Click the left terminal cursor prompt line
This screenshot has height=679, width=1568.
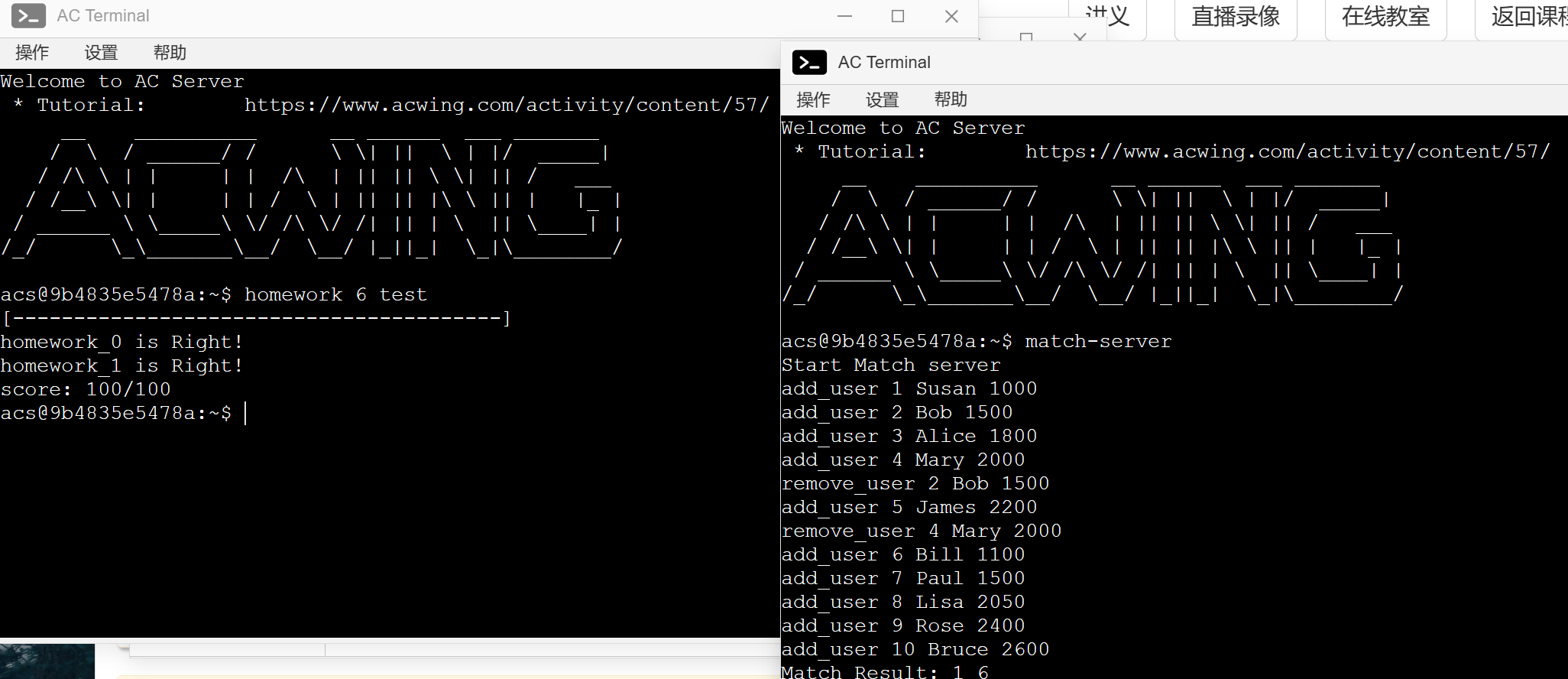click(124, 413)
